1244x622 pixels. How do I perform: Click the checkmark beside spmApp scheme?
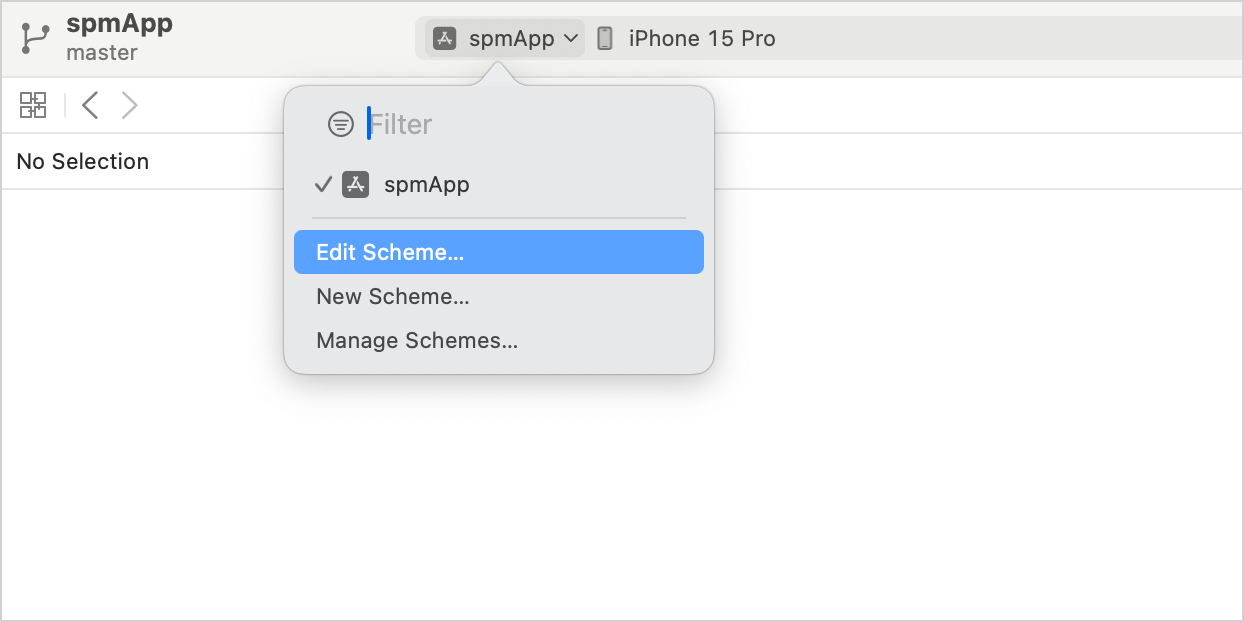pyautogui.click(x=323, y=185)
